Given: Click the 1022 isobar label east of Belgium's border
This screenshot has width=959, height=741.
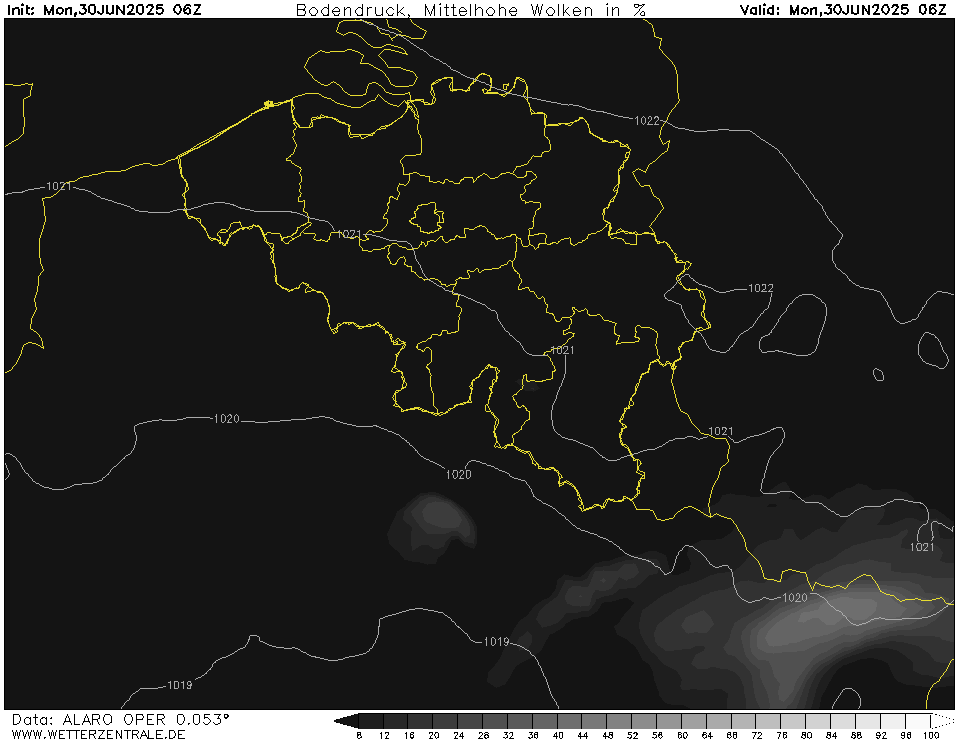Looking at the screenshot, I should coord(761,288).
